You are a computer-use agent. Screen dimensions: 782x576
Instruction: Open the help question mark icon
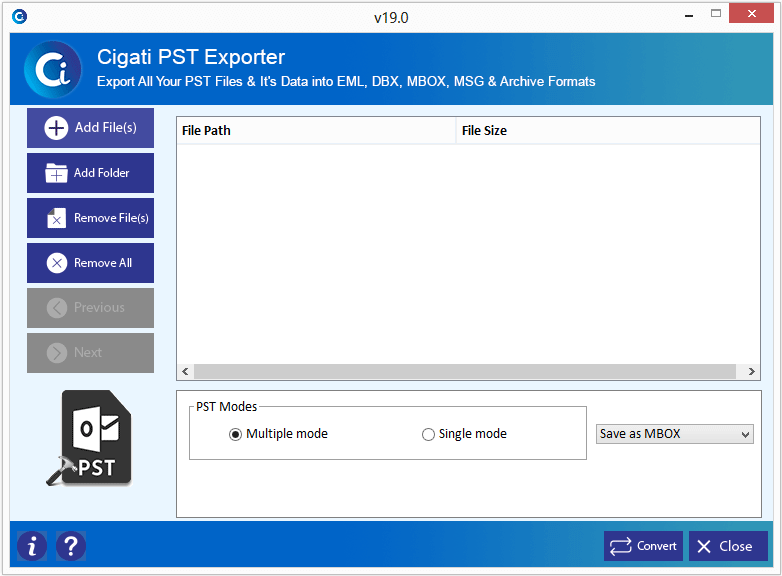tap(71, 546)
